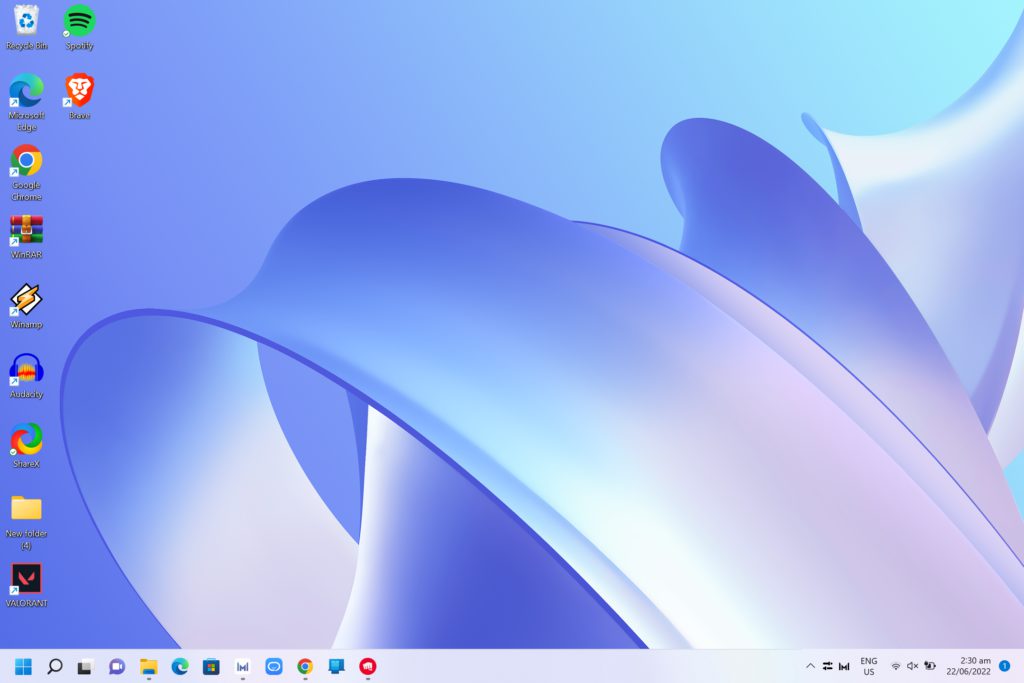
Task: Select the Audacity desktop shortcut
Action: pos(26,376)
